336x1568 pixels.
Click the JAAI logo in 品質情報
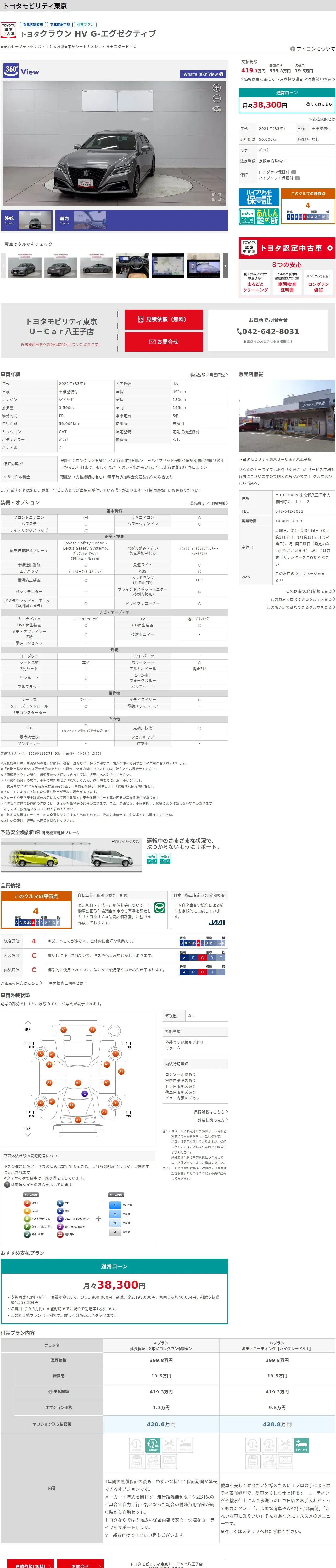[216, 923]
